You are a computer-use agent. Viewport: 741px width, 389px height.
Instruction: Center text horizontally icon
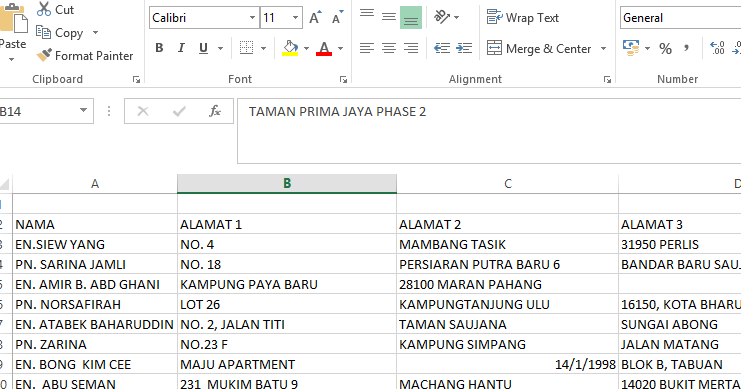[x=389, y=48]
